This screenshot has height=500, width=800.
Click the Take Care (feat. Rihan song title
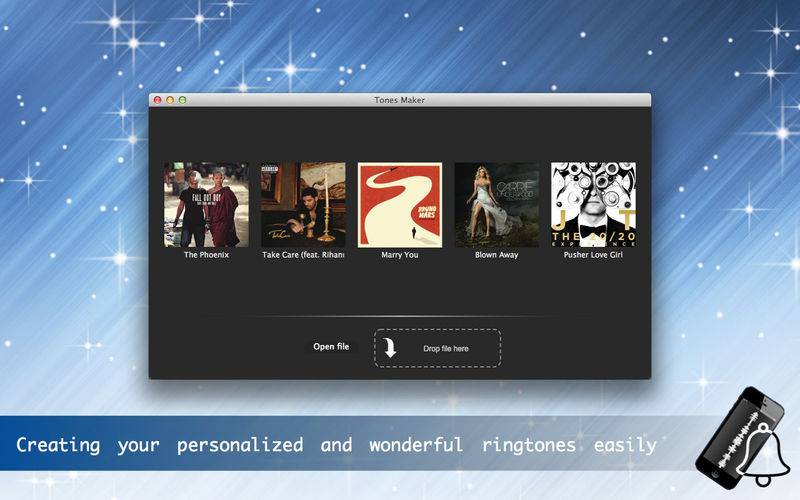point(303,255)
